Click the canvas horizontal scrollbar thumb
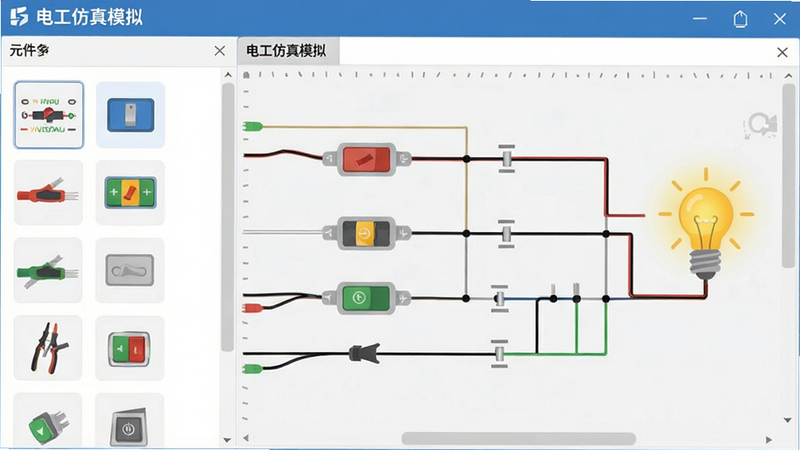This screenshot has height=450, width=800. pyautogui.click(x=518, y=439)
